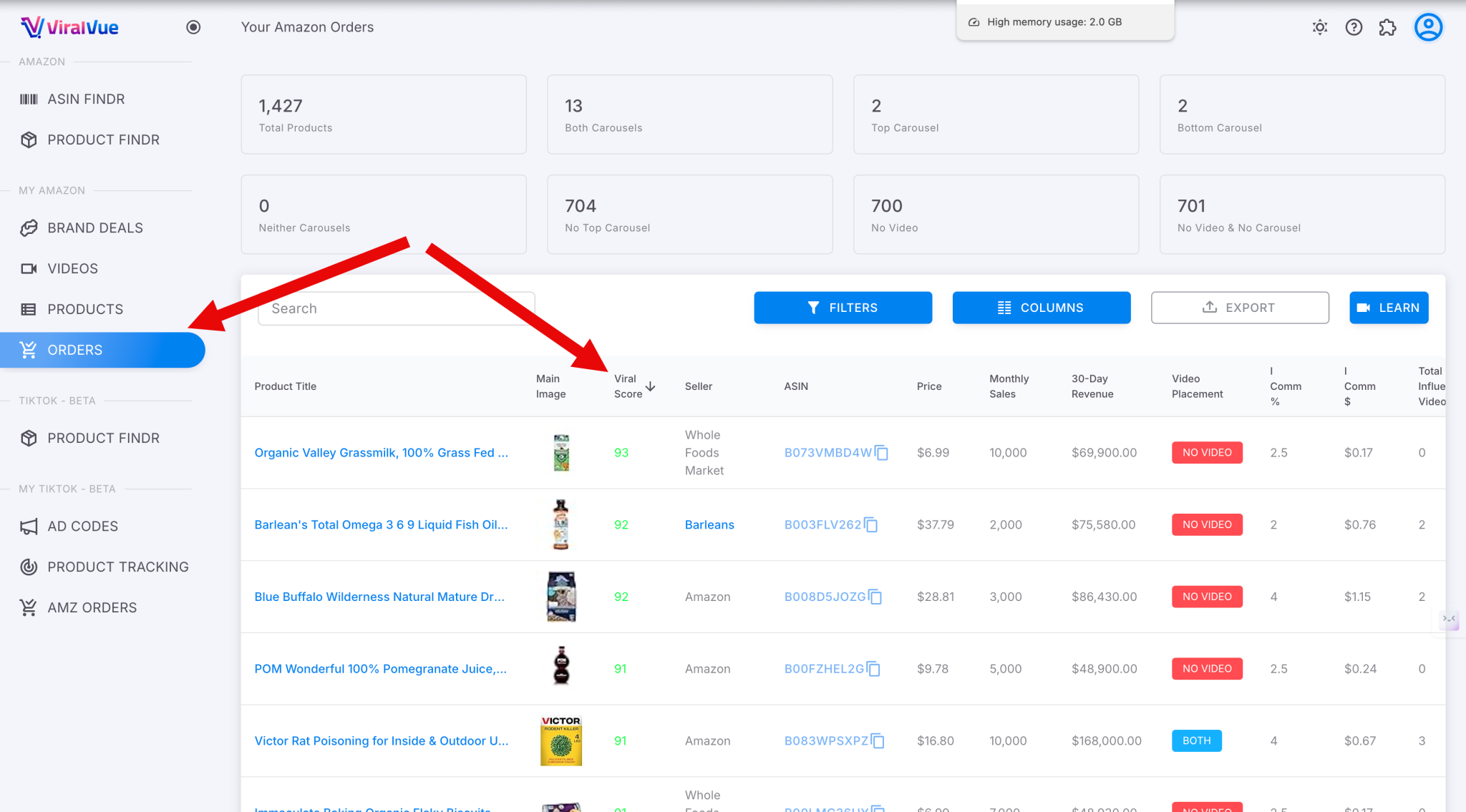Image resolution: width=1466 pixels, height=812 pixels.
Task: Toggle the Viral Score sort arrow
Action: (x=651, y=386)
